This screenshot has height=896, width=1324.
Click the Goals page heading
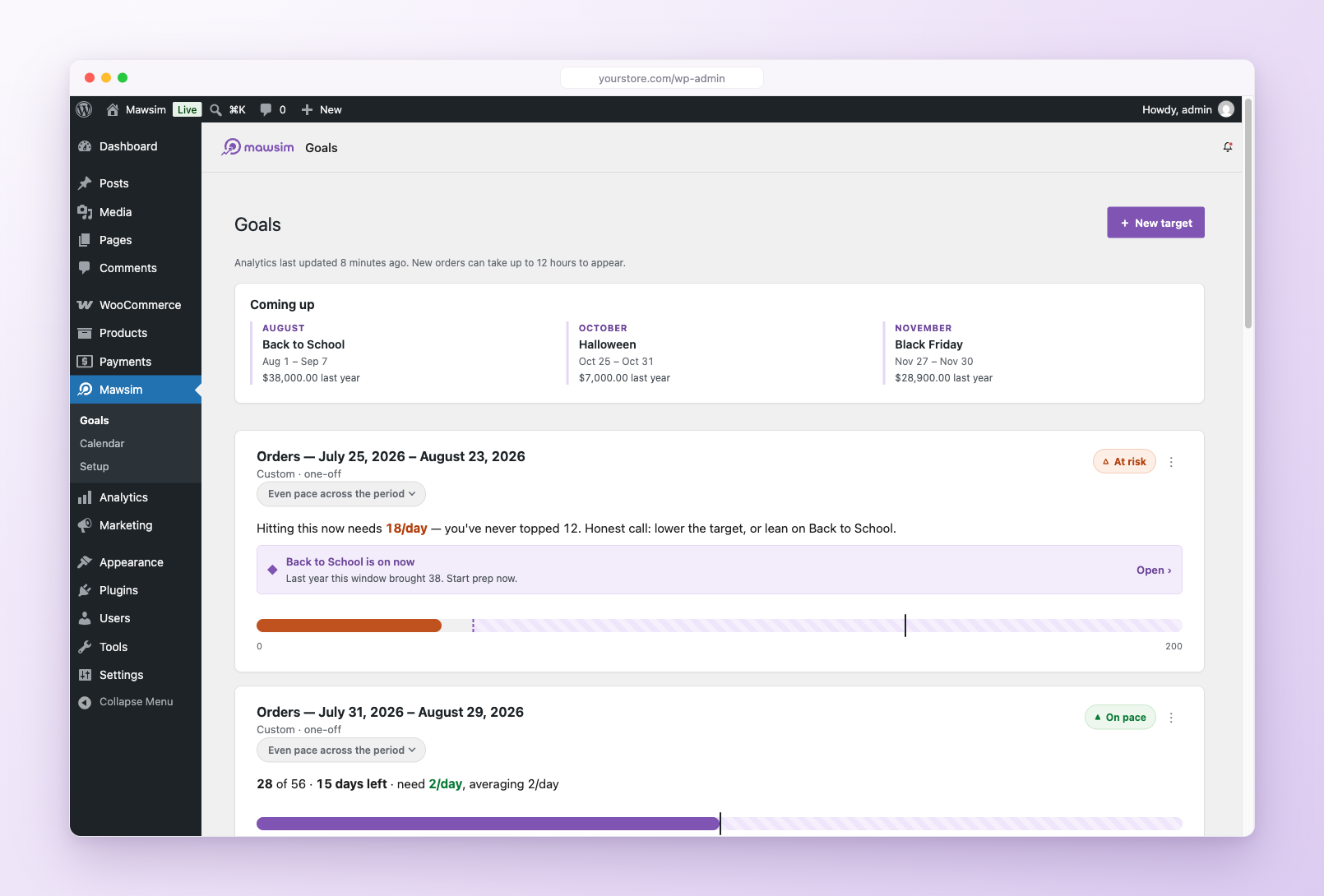[x=257, y=224]
